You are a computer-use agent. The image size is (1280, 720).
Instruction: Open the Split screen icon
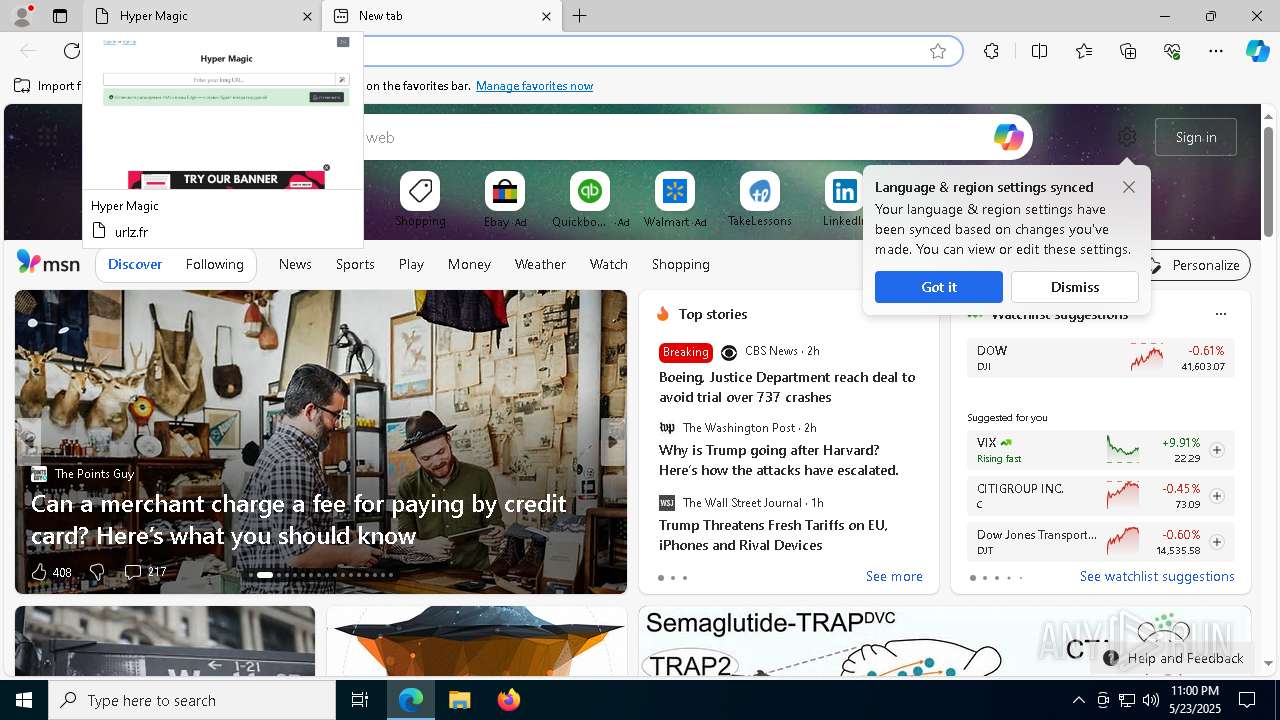[x=1039, y=51]
